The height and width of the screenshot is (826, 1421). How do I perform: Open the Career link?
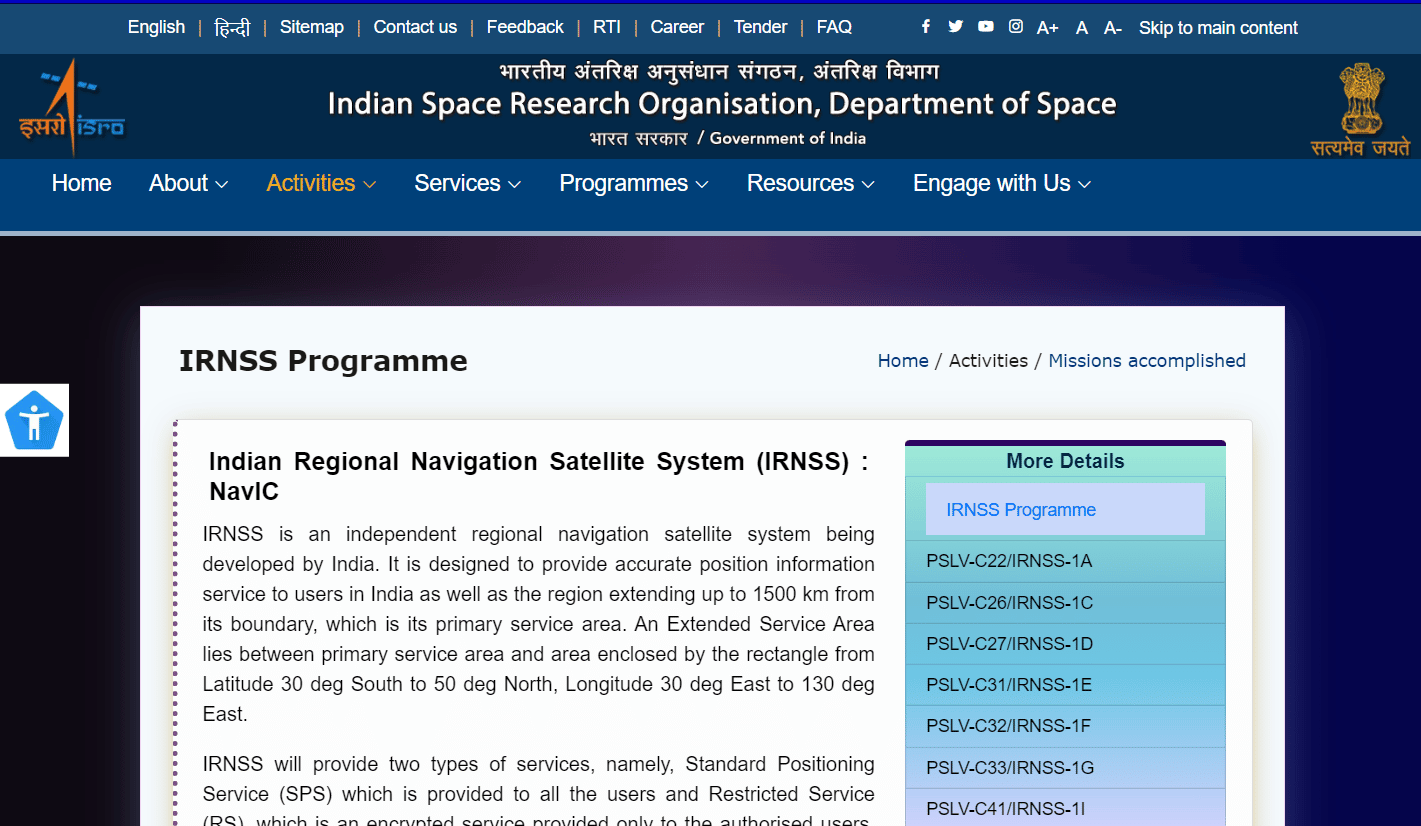click(677, 28)
